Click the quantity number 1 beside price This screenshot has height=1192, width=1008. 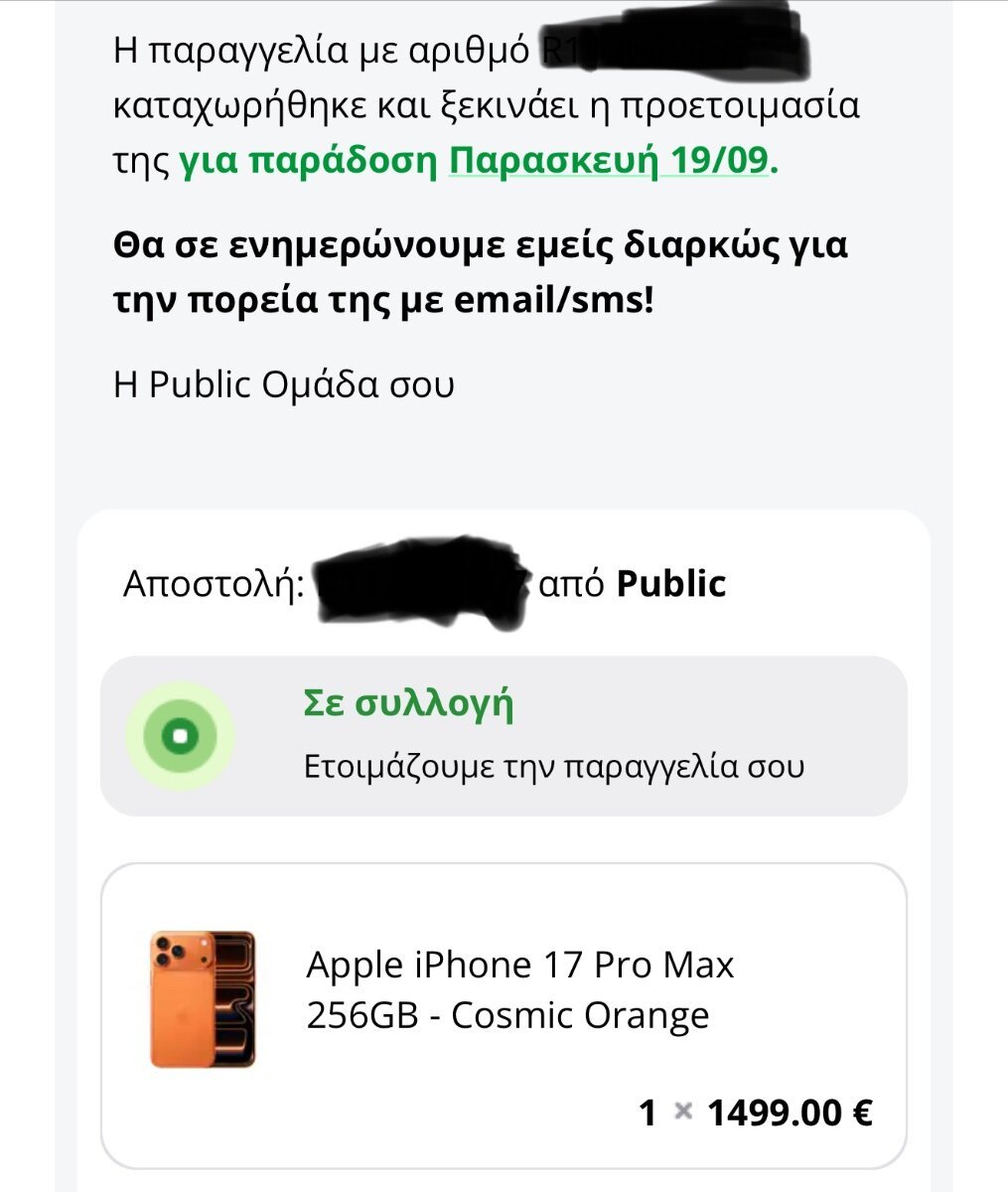coord(648,1113)
